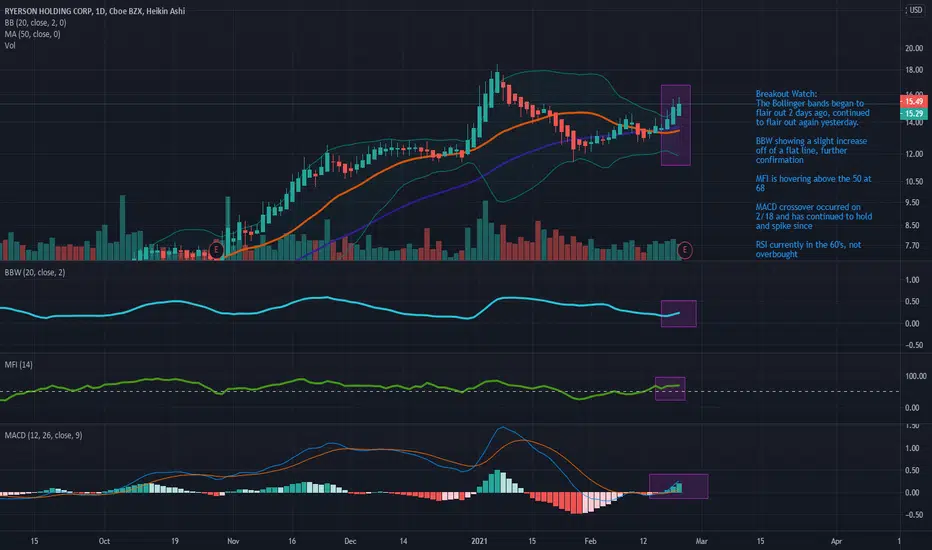Viewport: 932px width, 550px height.
Task: Click the 2021 label on time axis
Action: 479,541
